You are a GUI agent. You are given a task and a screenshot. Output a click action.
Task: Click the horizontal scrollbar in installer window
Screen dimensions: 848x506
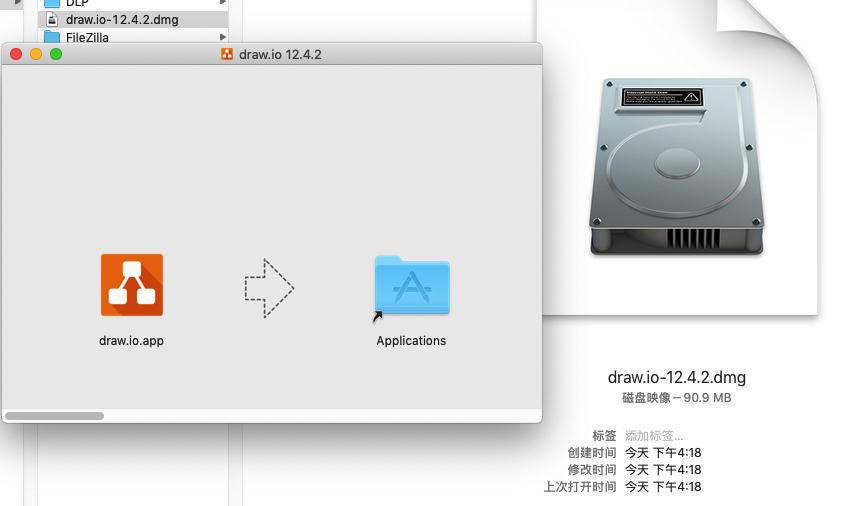pyautogui.click(x=54, y=416)
